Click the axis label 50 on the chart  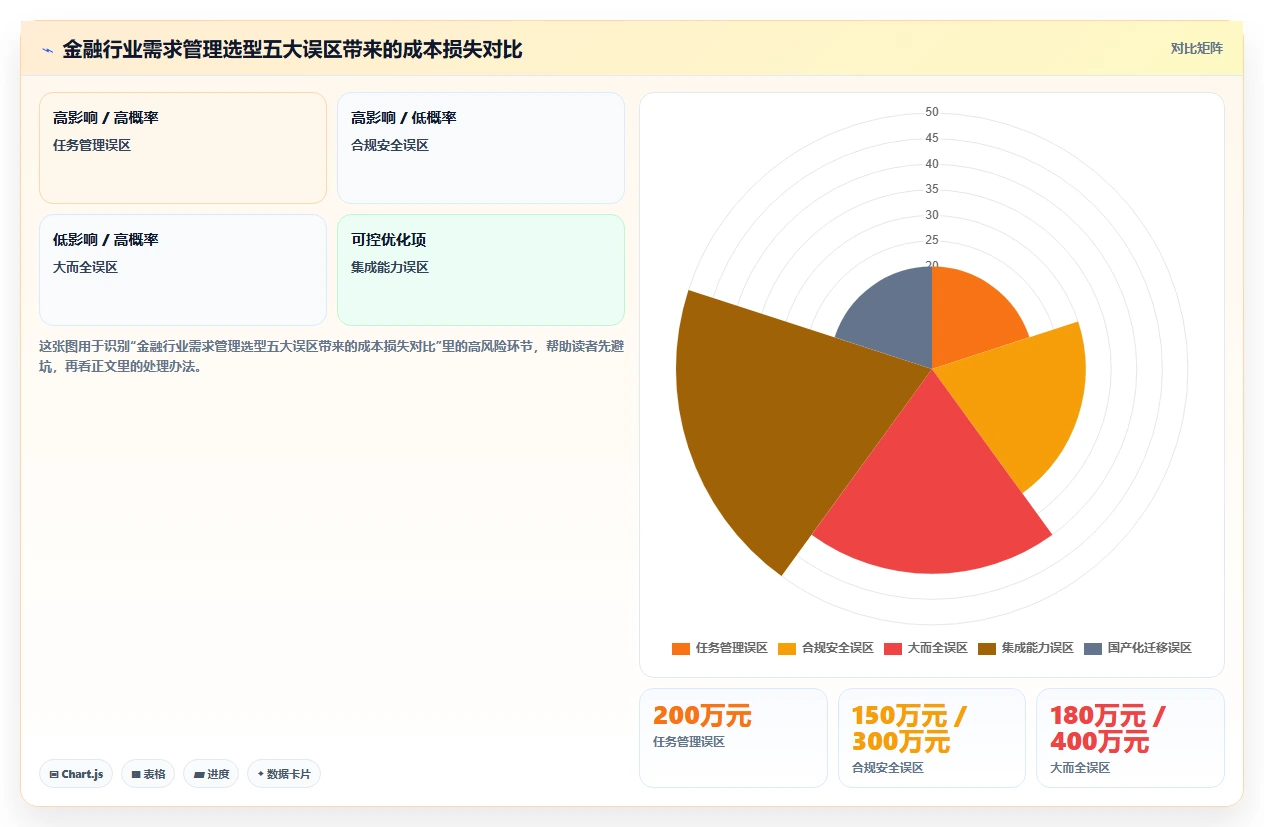tap(932, 112)
